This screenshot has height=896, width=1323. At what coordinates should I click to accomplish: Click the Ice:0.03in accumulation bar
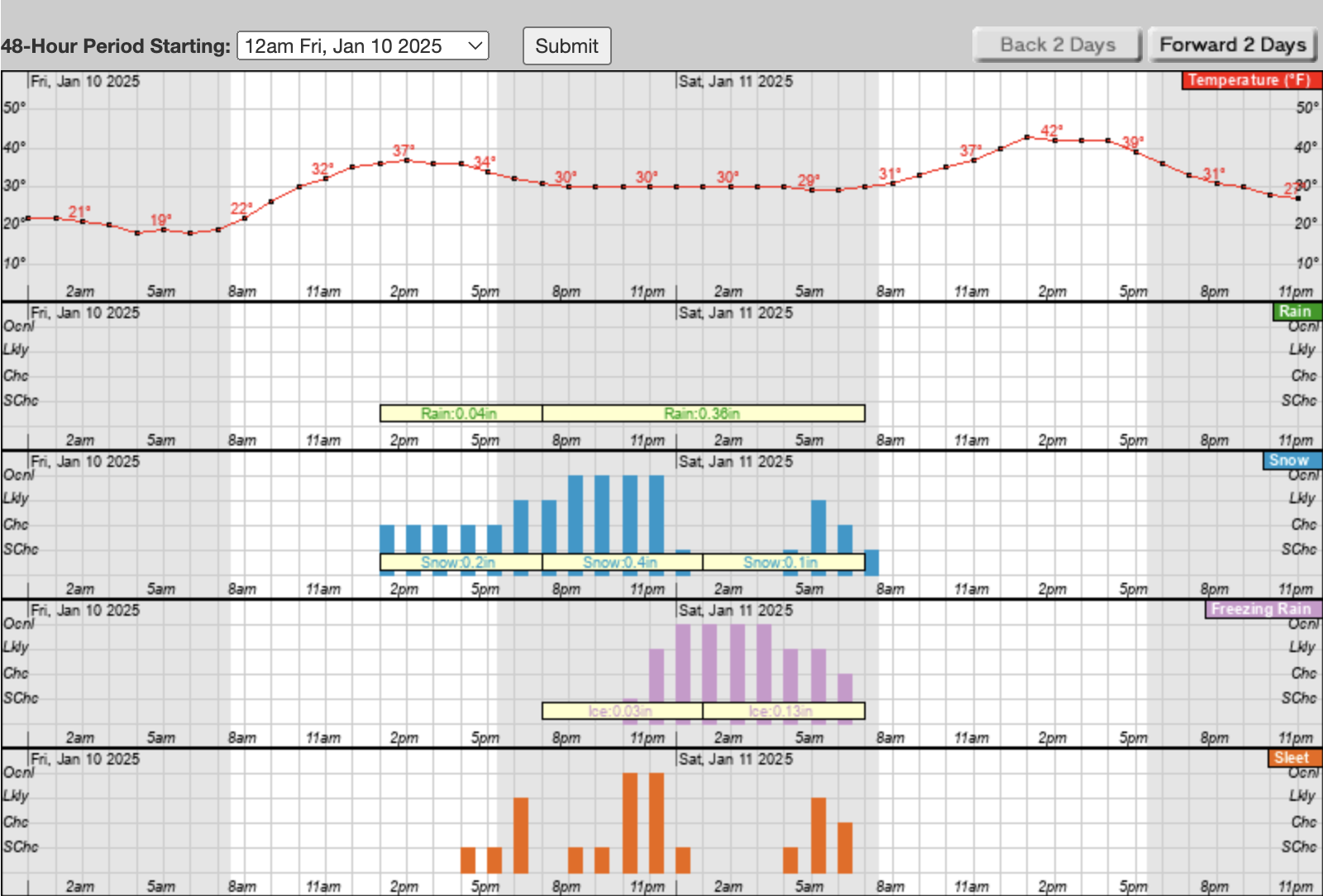click(622, 711)
